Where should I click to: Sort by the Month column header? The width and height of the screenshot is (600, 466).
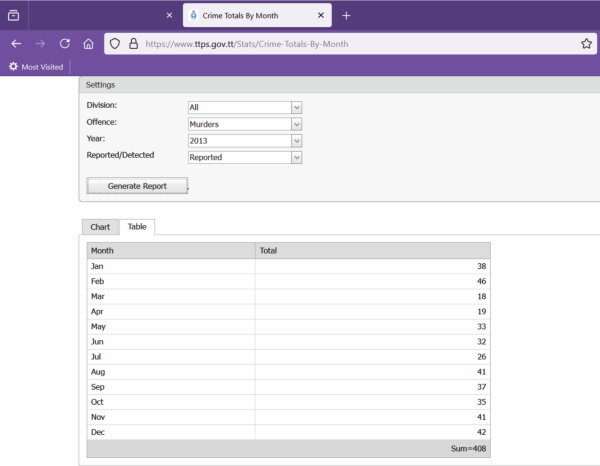coord(171,251)
